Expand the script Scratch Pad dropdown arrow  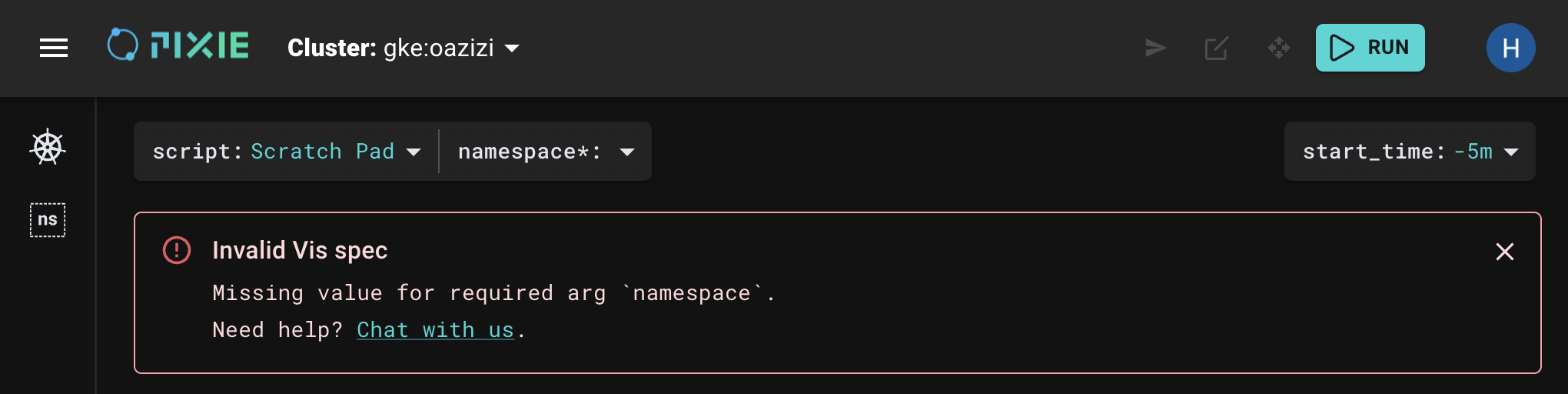pyautogui.click(x=414, y=152)
